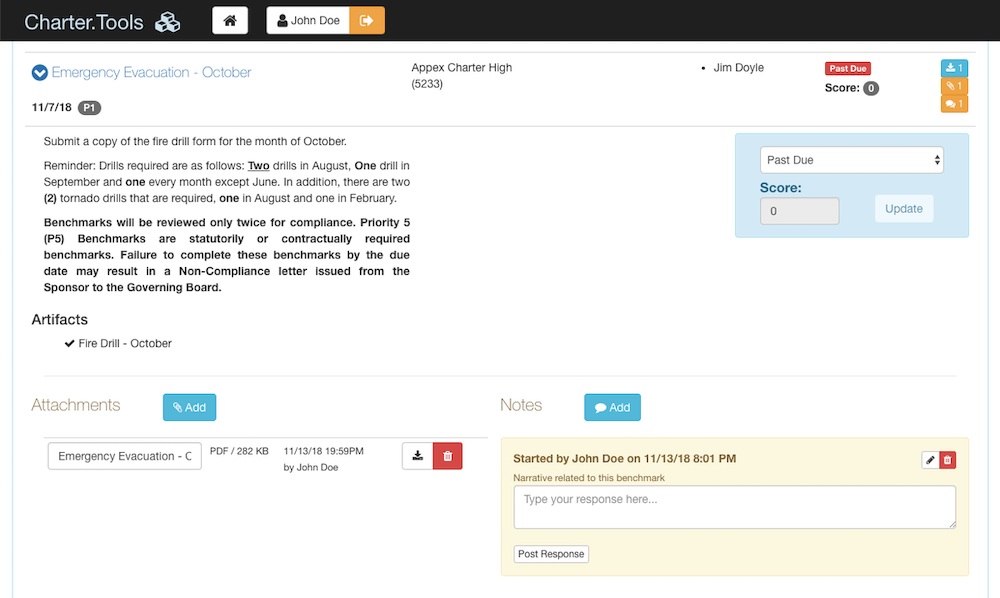
Task: Add a new attachment
Action: 189,407
